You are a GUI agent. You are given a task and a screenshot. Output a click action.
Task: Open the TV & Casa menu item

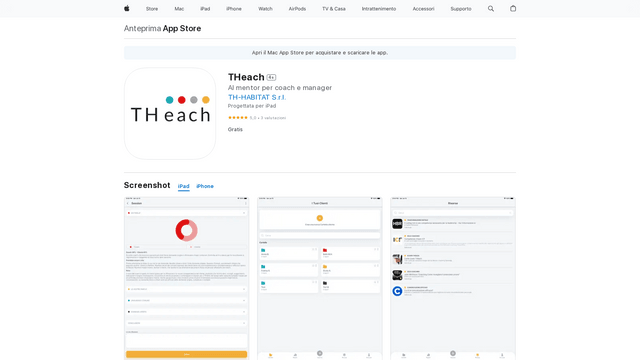pos(334,9)
